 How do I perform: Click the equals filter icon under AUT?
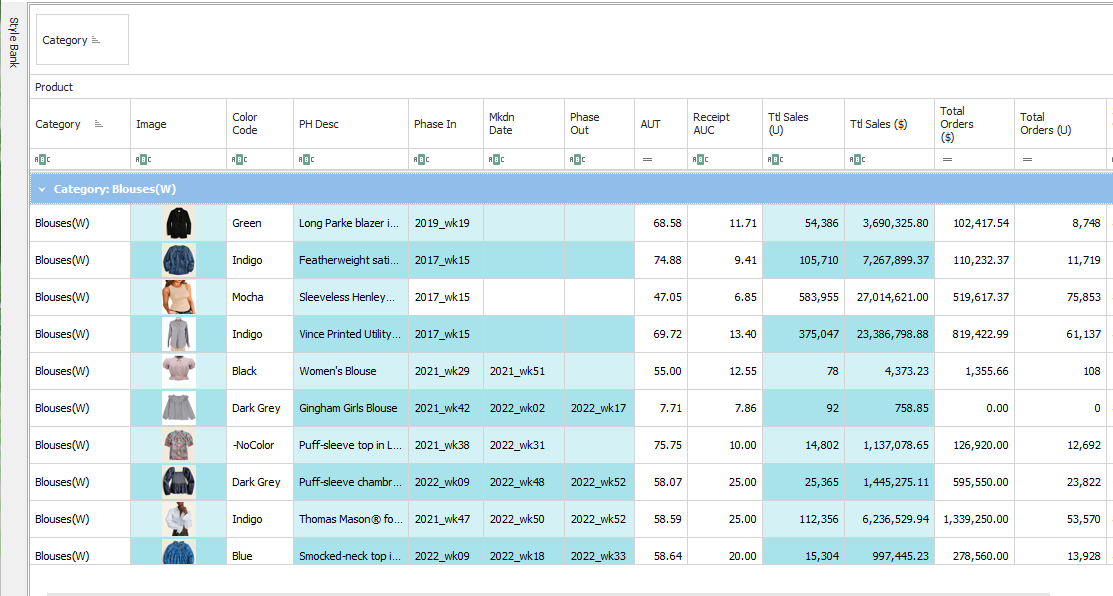coord(646,159)
